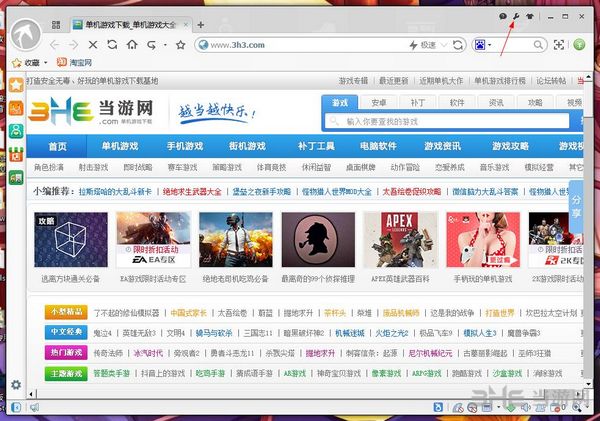Open the orange sidebar icon below favorites
This screenshot has width=600, height=421.
point(16,108)
